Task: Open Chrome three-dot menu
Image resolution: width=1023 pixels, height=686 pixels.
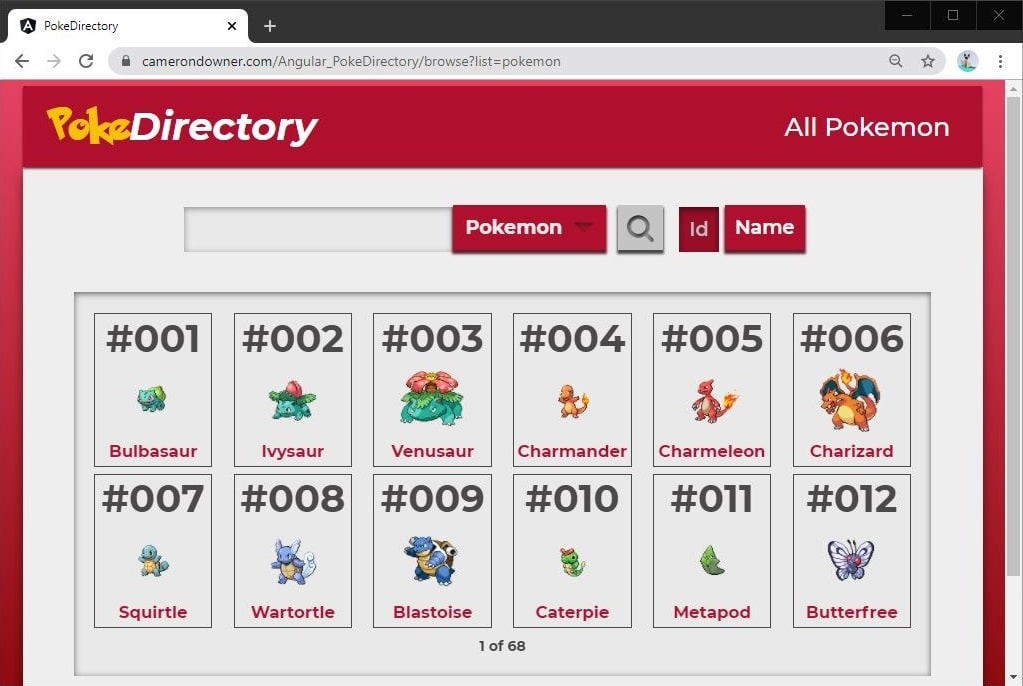Action: tap(1000, 61)
